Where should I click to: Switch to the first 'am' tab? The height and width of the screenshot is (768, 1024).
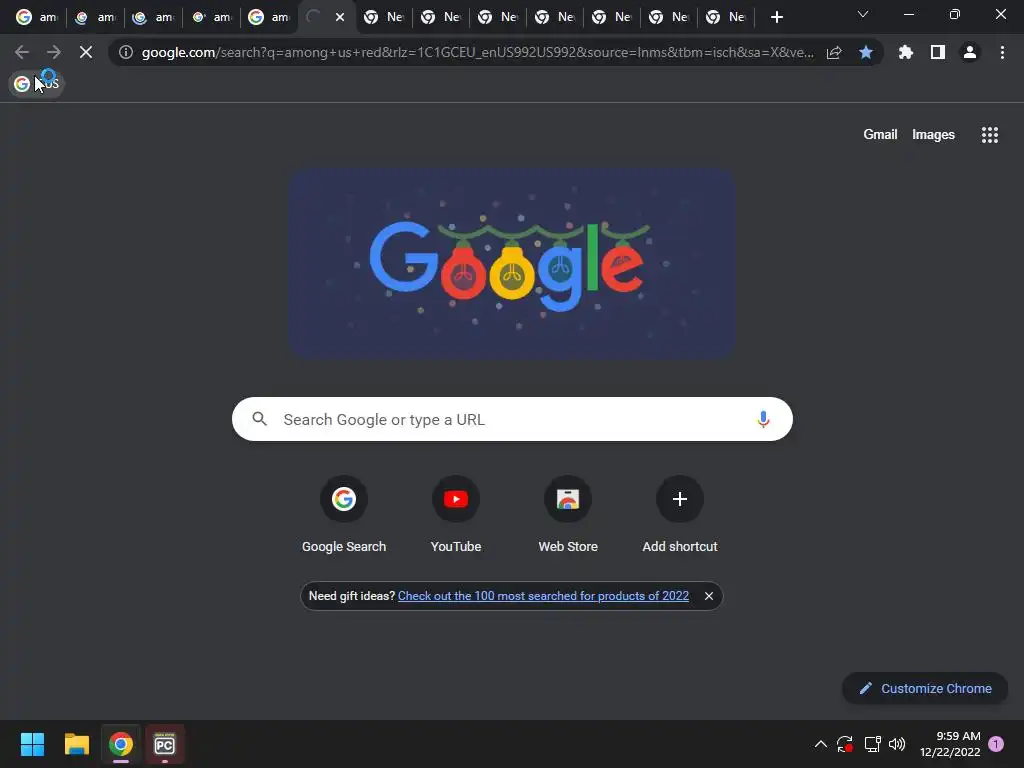click(37, 17)
